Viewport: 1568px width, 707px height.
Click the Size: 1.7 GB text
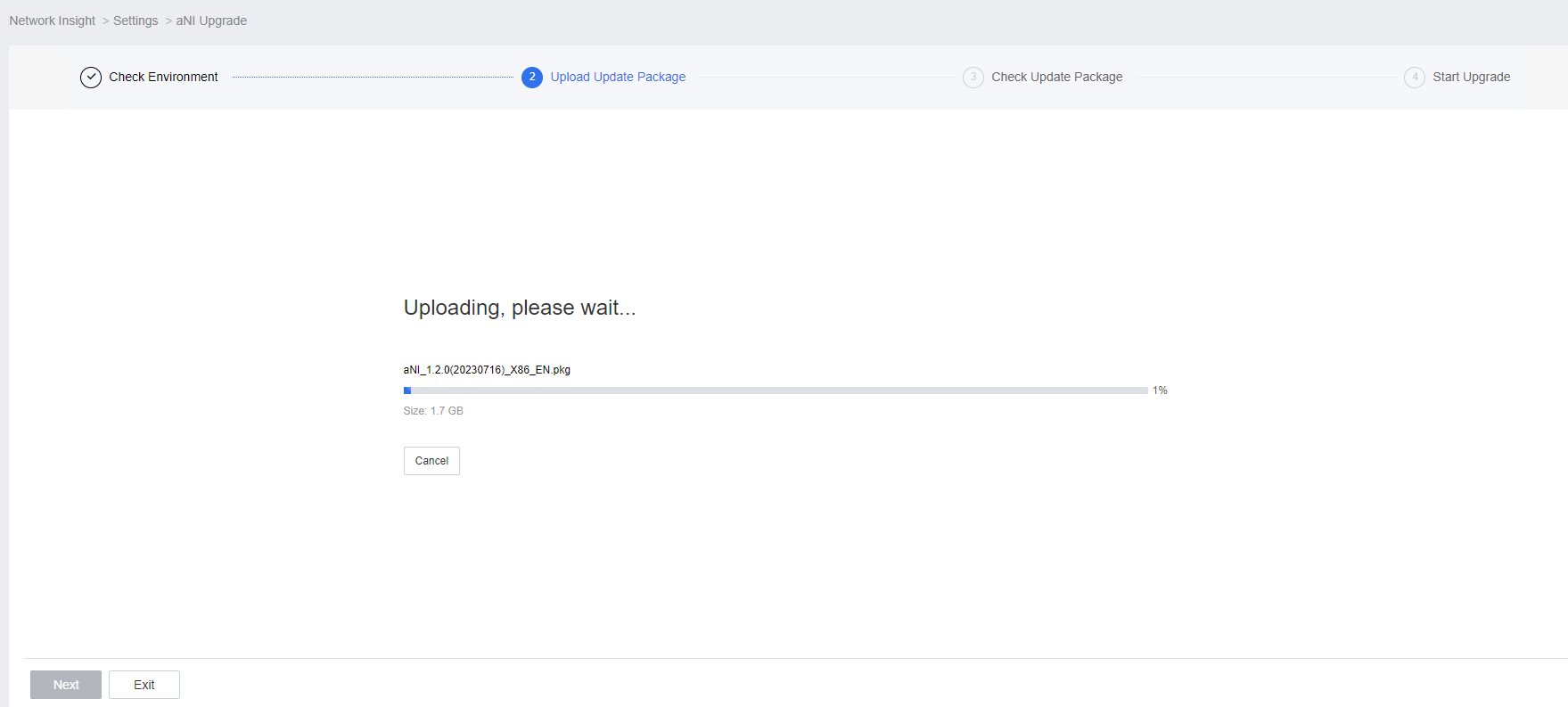point(433,411)
